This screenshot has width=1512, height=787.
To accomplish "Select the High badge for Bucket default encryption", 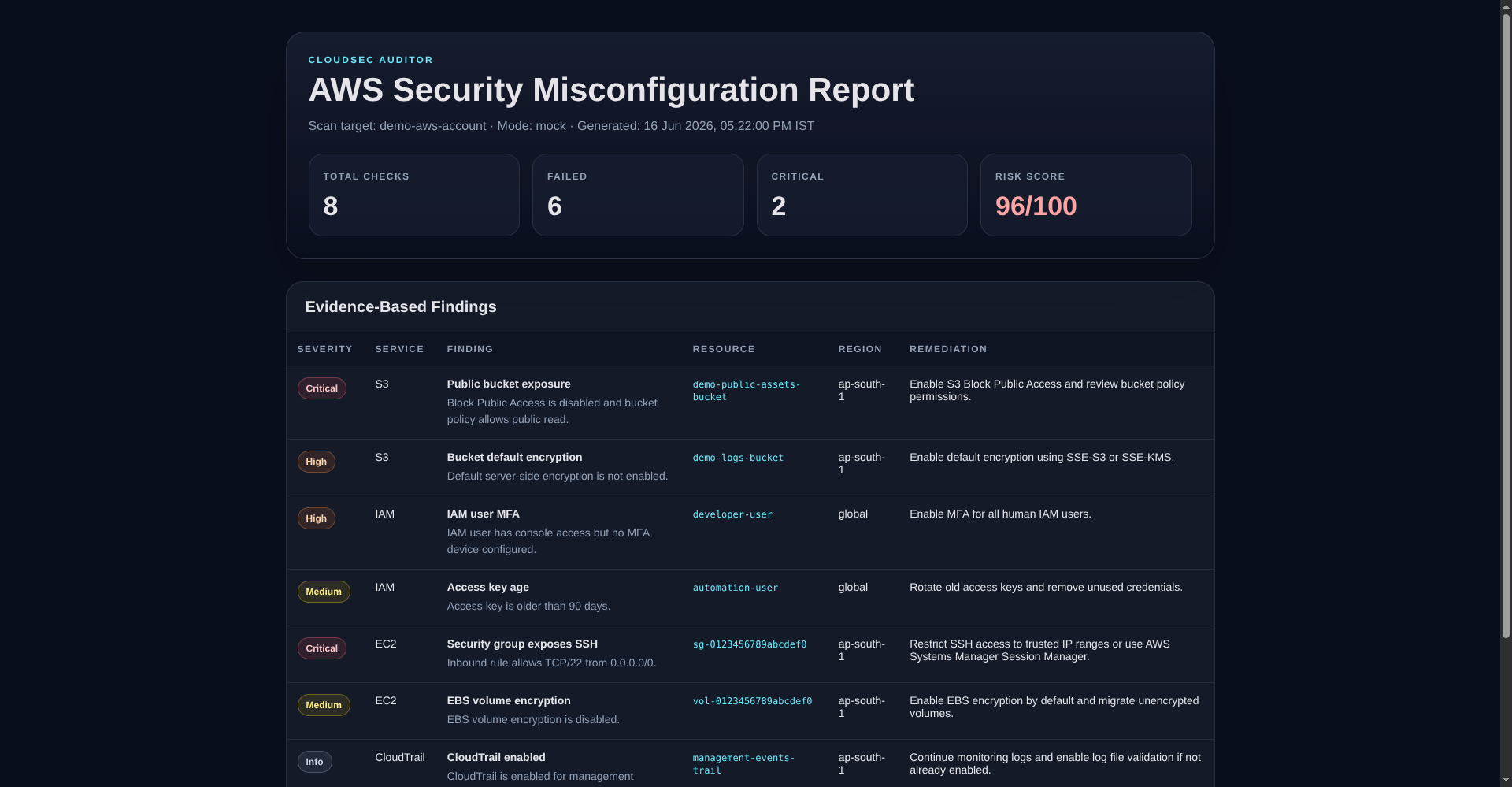I will [x=316, y=462].
